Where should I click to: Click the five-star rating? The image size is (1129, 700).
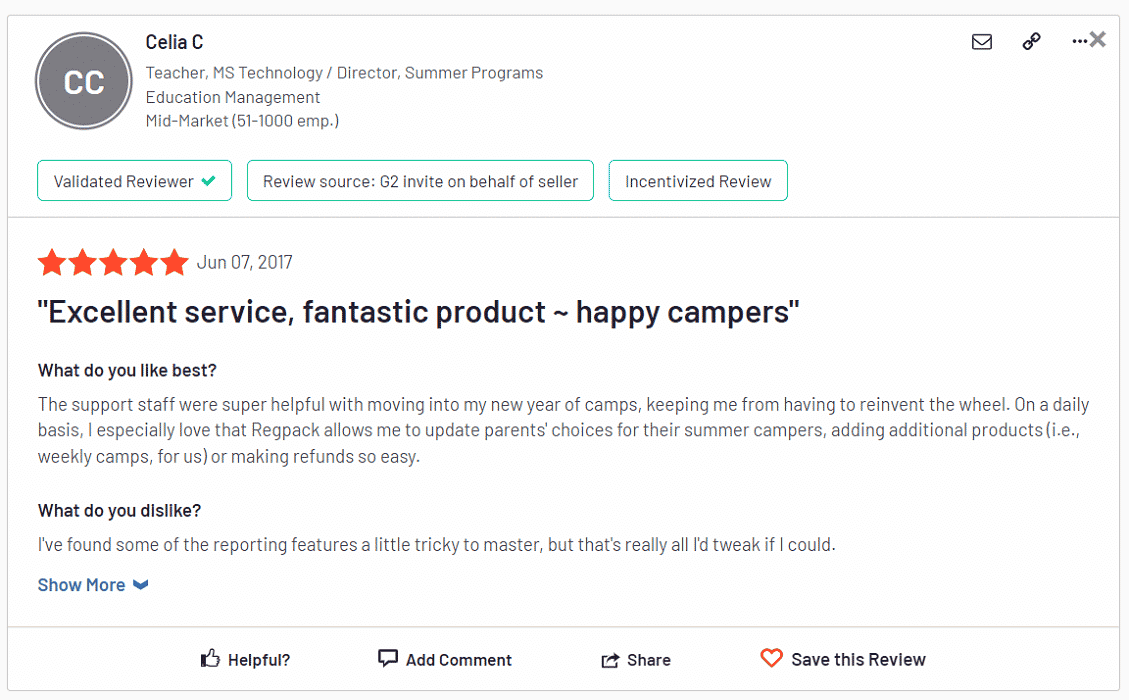tap(113, 263)
